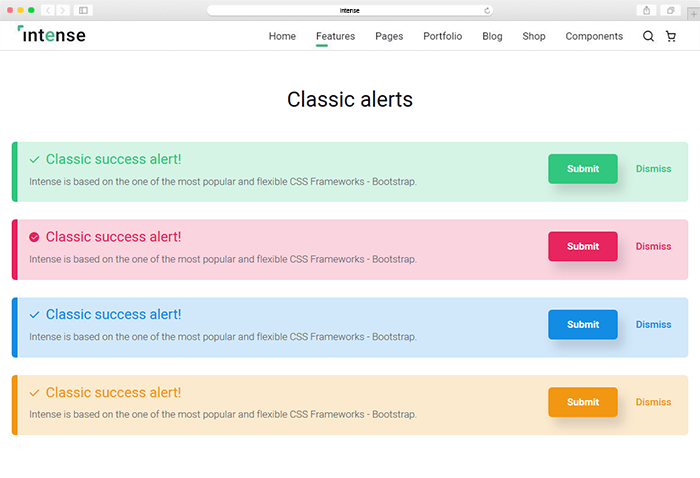Screen dimensions: 700x478
Task: Click the browser address bar
Action: [349, 10]
